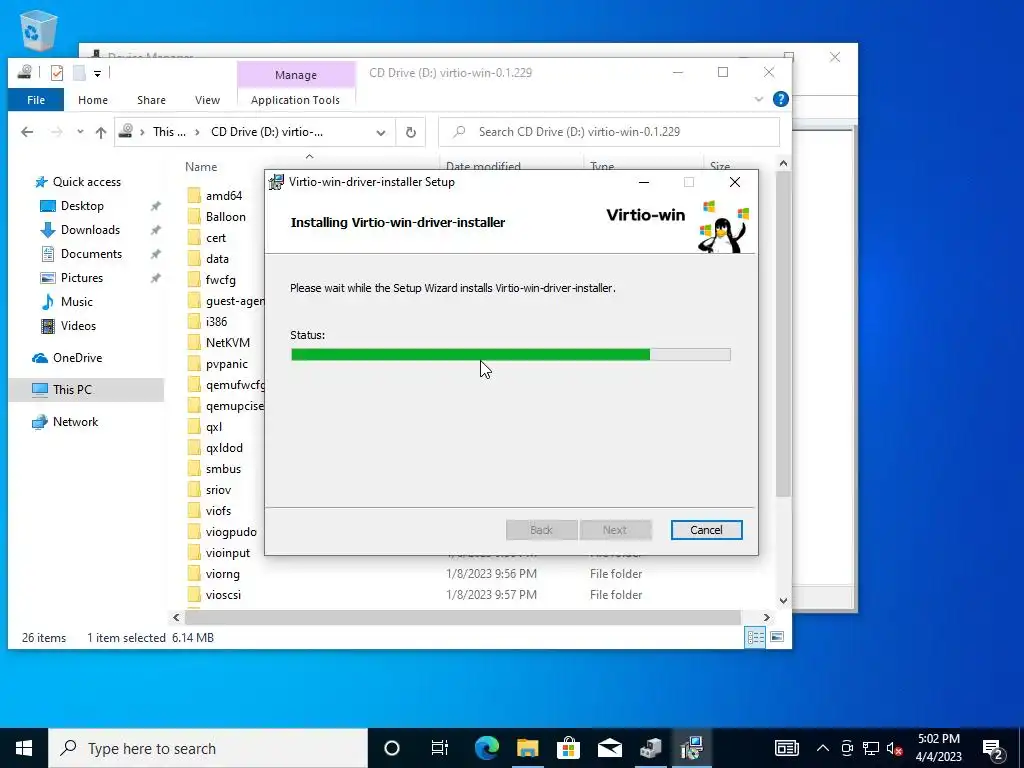
Task: Click the Virtio-win installer title bar icon
Action: point(276,182)
